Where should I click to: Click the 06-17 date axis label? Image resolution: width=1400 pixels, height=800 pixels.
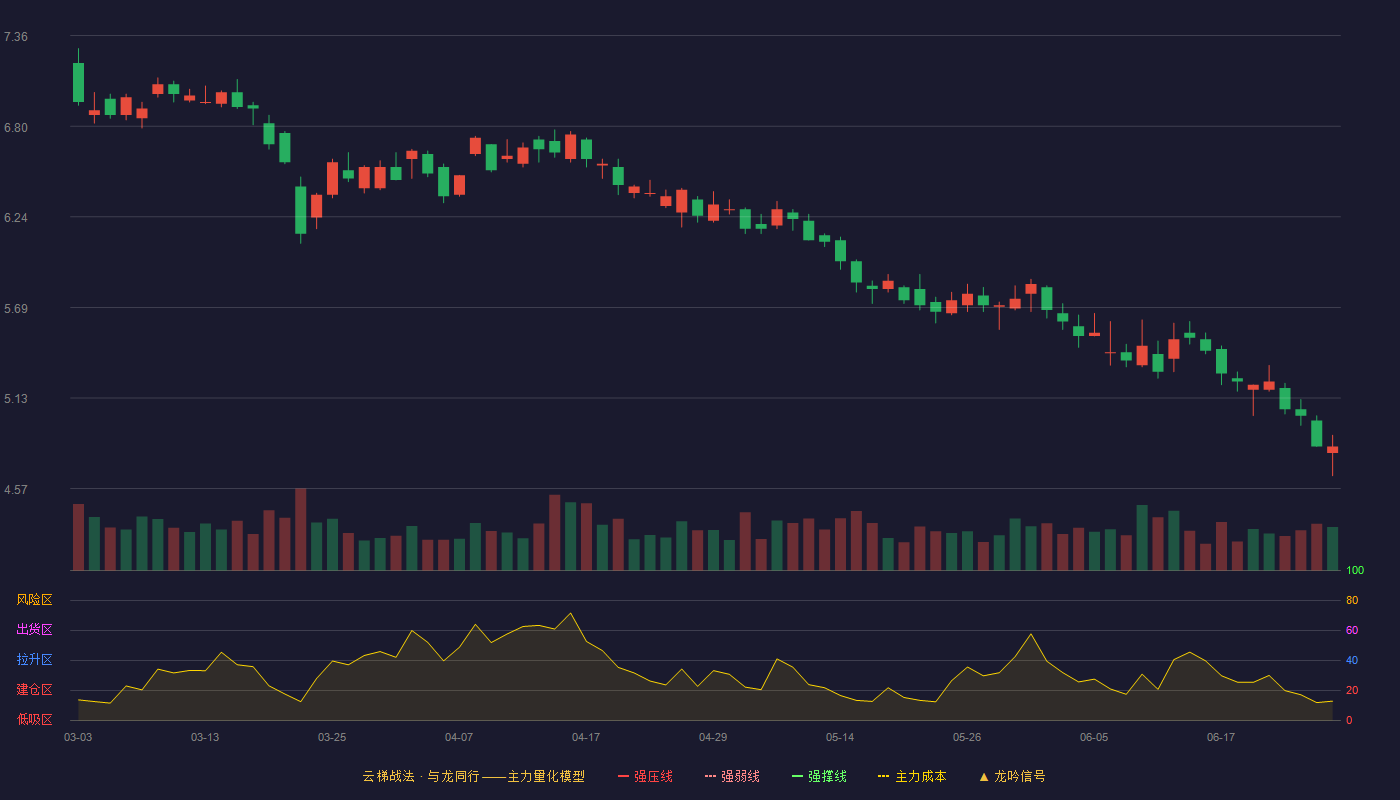1221,737
